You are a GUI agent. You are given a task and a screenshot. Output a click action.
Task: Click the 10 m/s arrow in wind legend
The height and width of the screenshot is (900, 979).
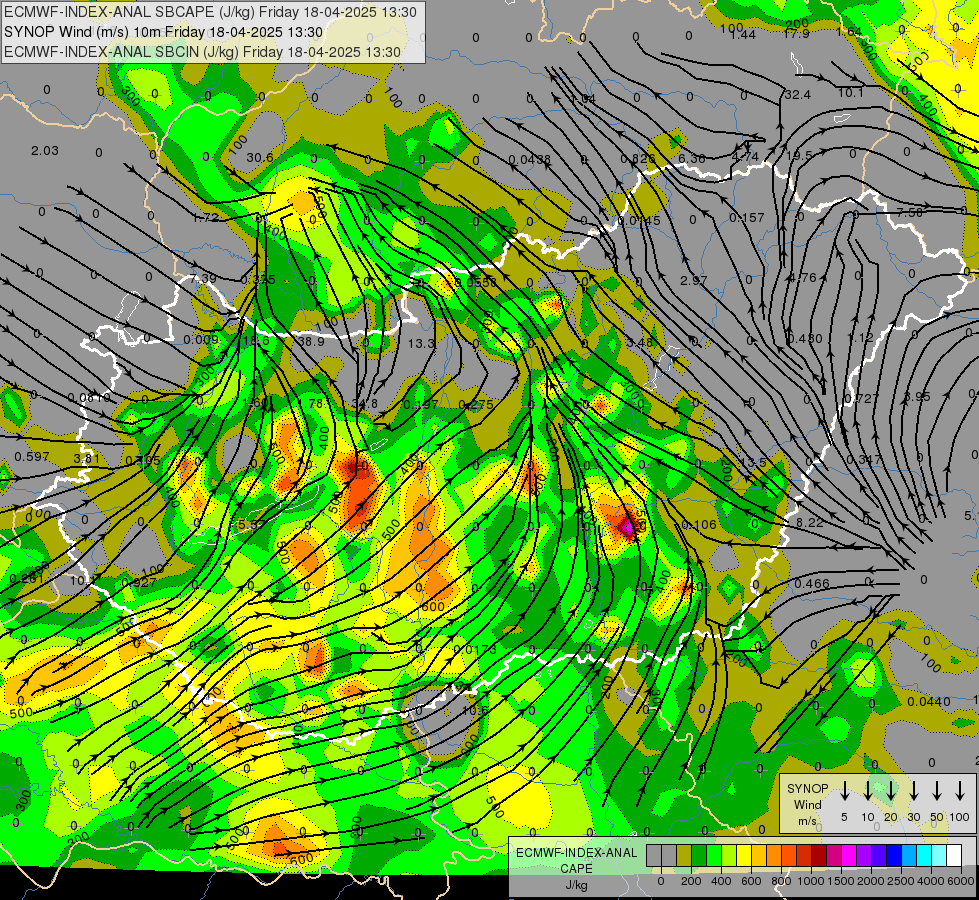click(867, 791)
